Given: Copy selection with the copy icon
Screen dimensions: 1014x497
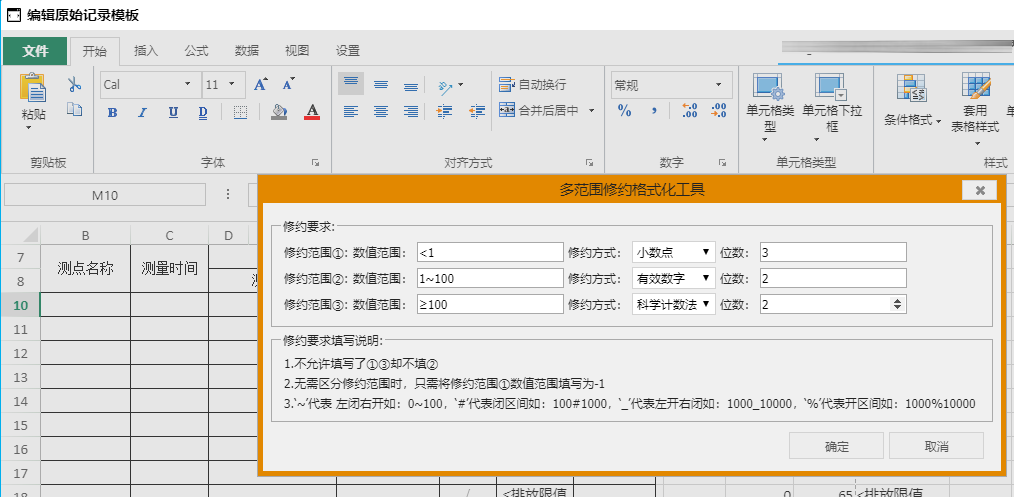Looking at the screenshot, I should [74, 109].
